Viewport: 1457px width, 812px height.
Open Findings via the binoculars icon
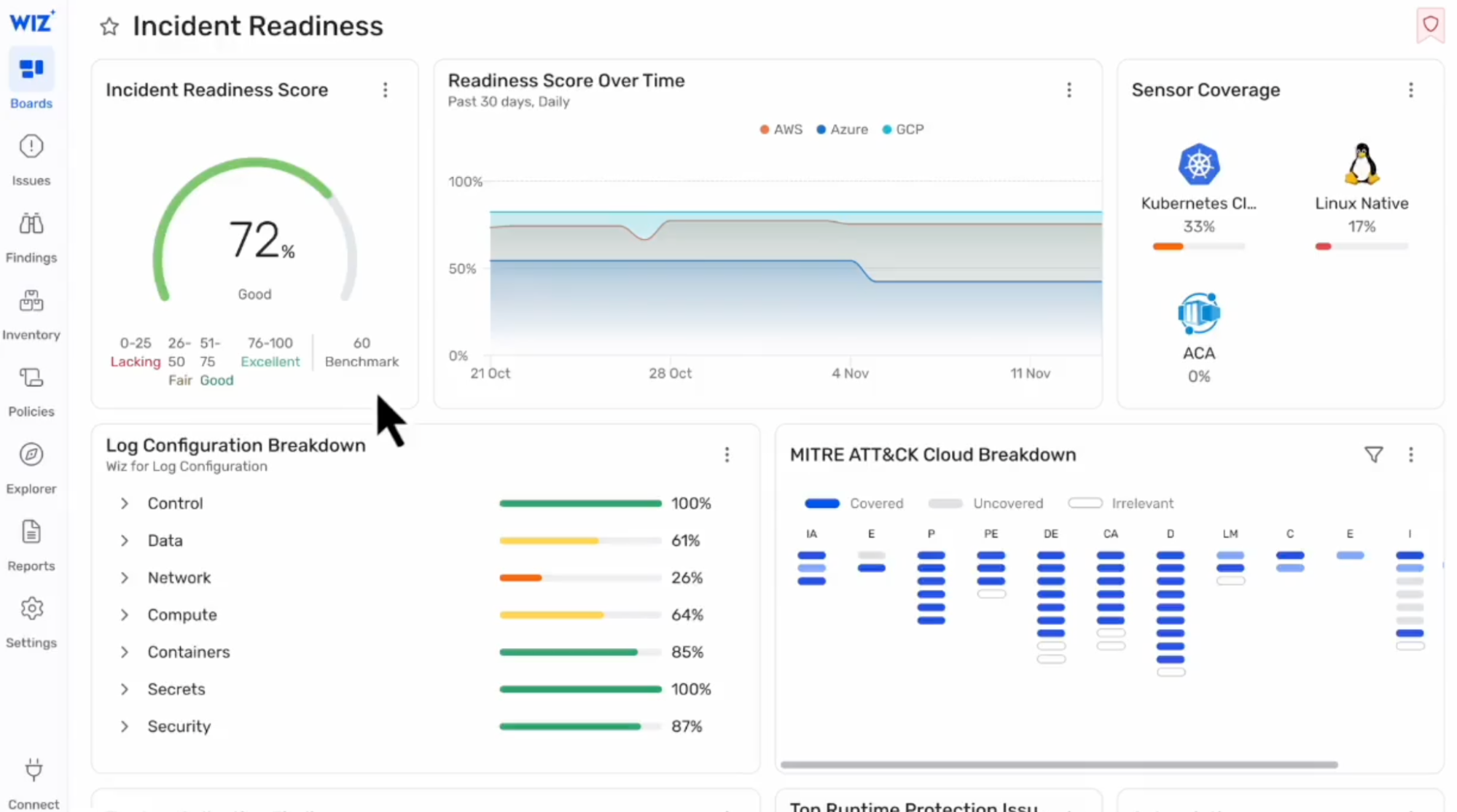[x=31, y=225]
